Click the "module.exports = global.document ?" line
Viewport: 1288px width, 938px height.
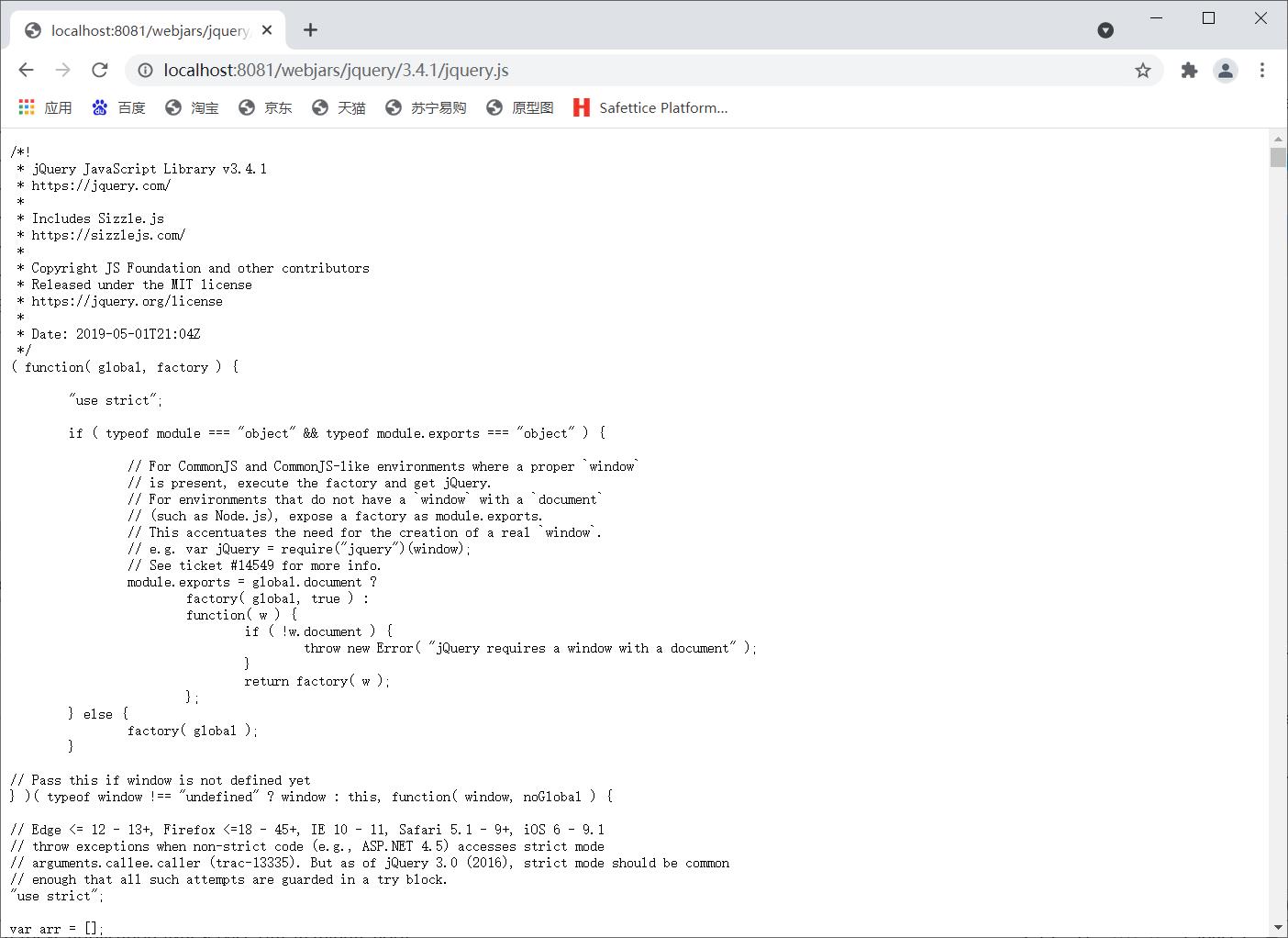[252, 582]
